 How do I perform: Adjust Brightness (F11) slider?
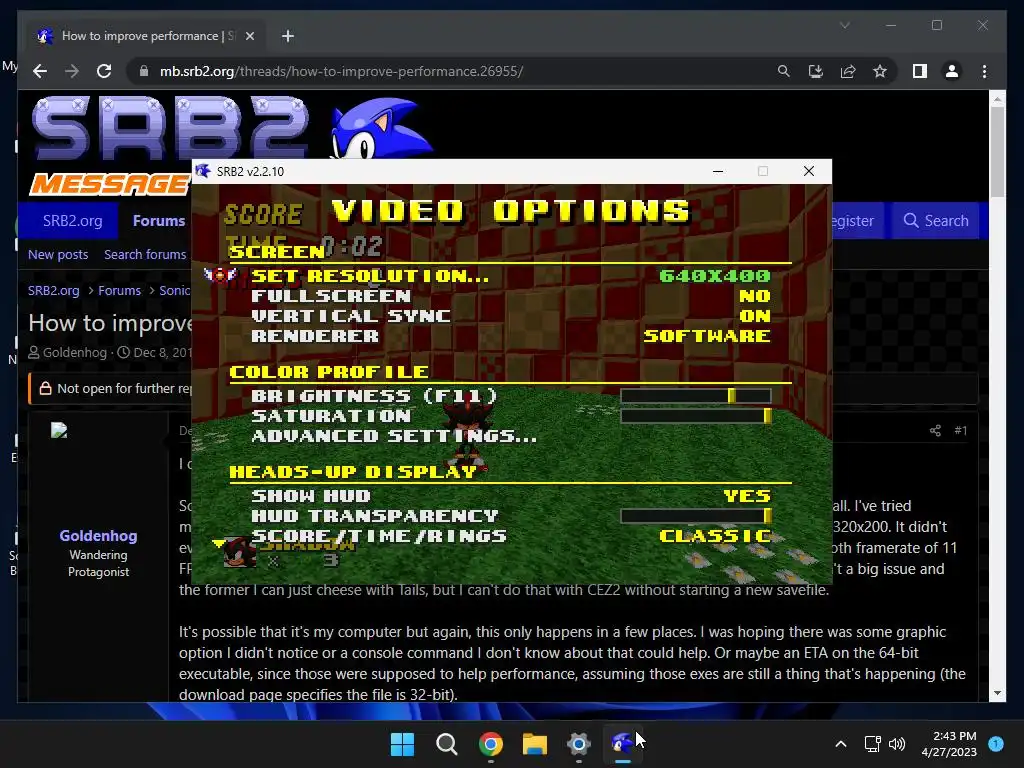(696, 396)
